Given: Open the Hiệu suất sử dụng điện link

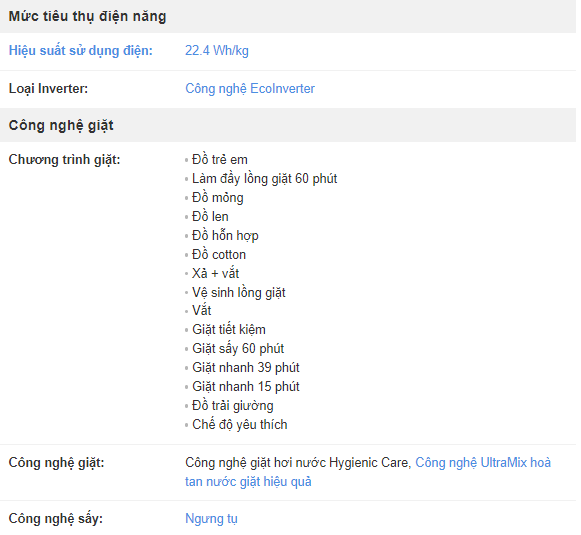Looking at the screenshot, I should (x=81, y=50).
